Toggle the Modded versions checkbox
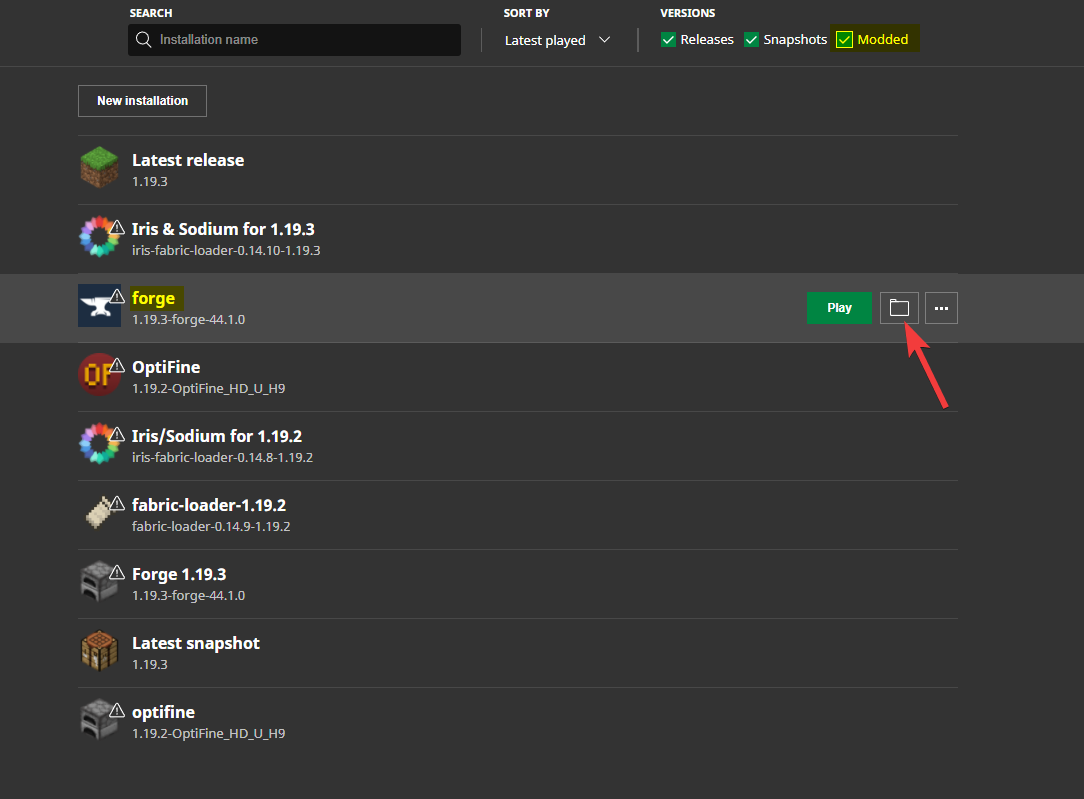 (x=845, y=39)
